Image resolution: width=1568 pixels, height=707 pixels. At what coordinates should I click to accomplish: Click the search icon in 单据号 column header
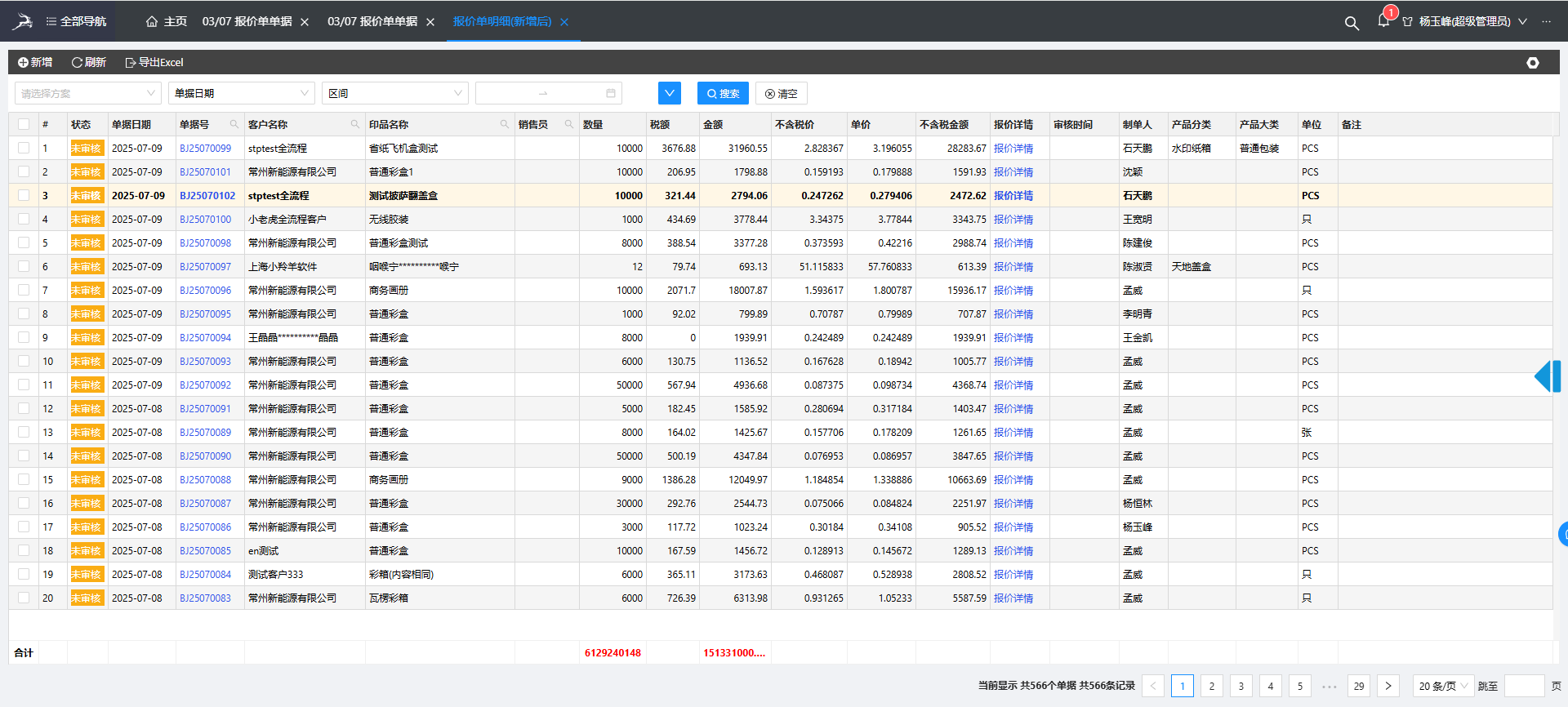click(234, 124)
